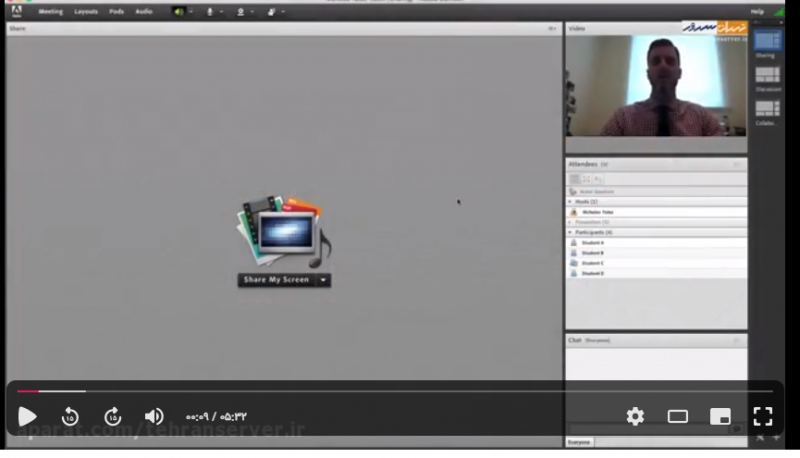
Task: Enter fullscreen mode
Action: click(x=763, y=417)
